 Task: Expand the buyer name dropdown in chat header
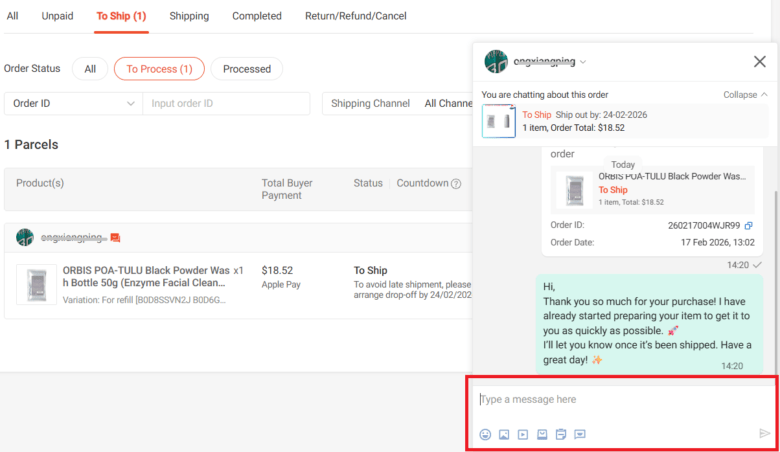[583, 62]
